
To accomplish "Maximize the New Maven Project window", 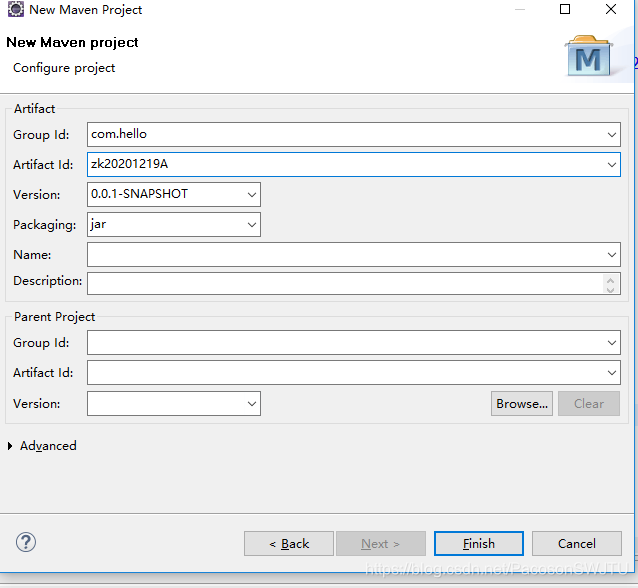I will click(565, 9).
